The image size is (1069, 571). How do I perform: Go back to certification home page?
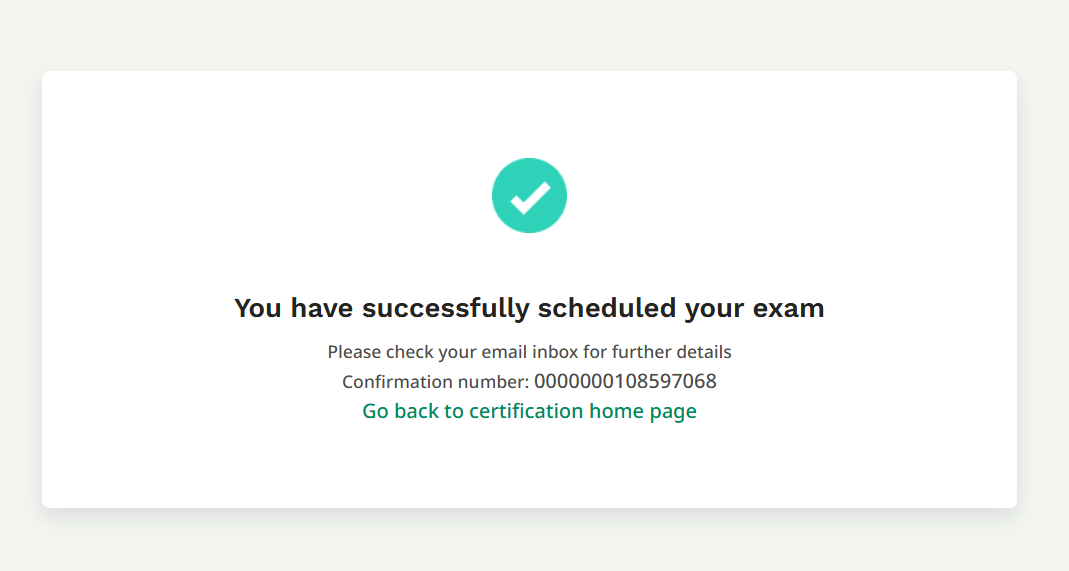point(529,411)
